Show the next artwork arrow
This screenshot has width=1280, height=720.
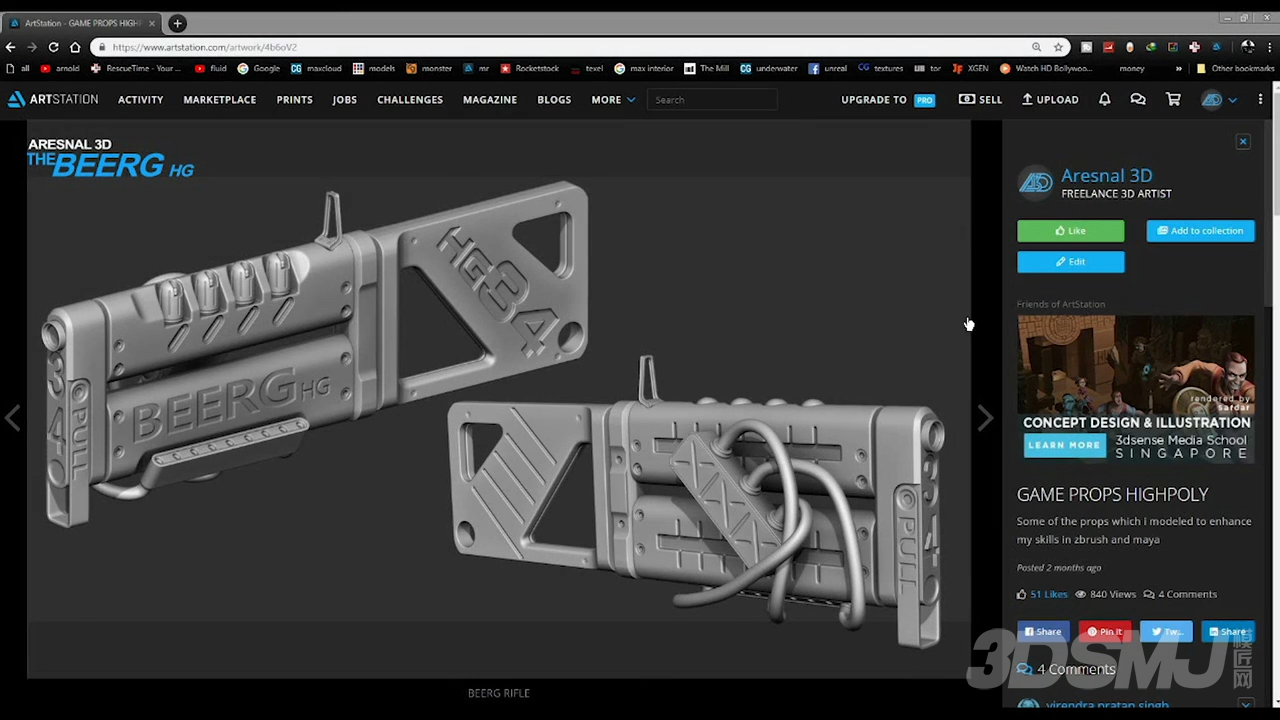(985, 418)
